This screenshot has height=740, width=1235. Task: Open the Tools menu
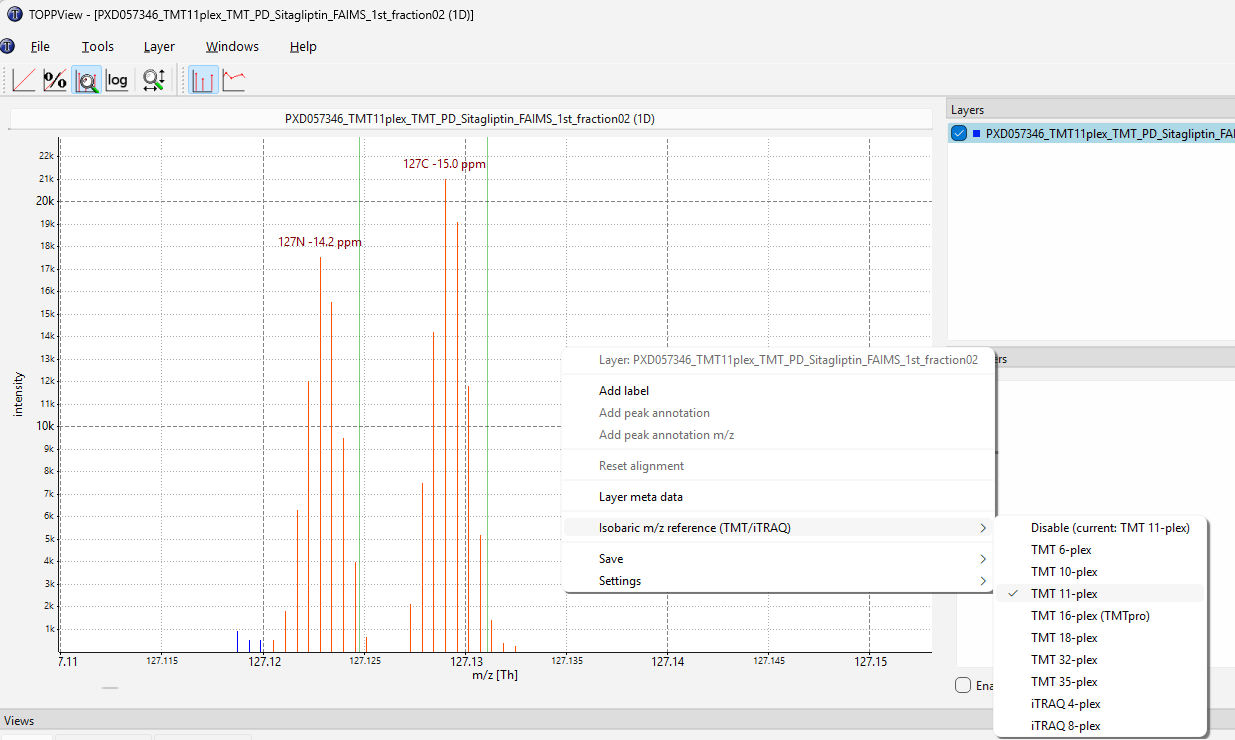tap(98, 46)
